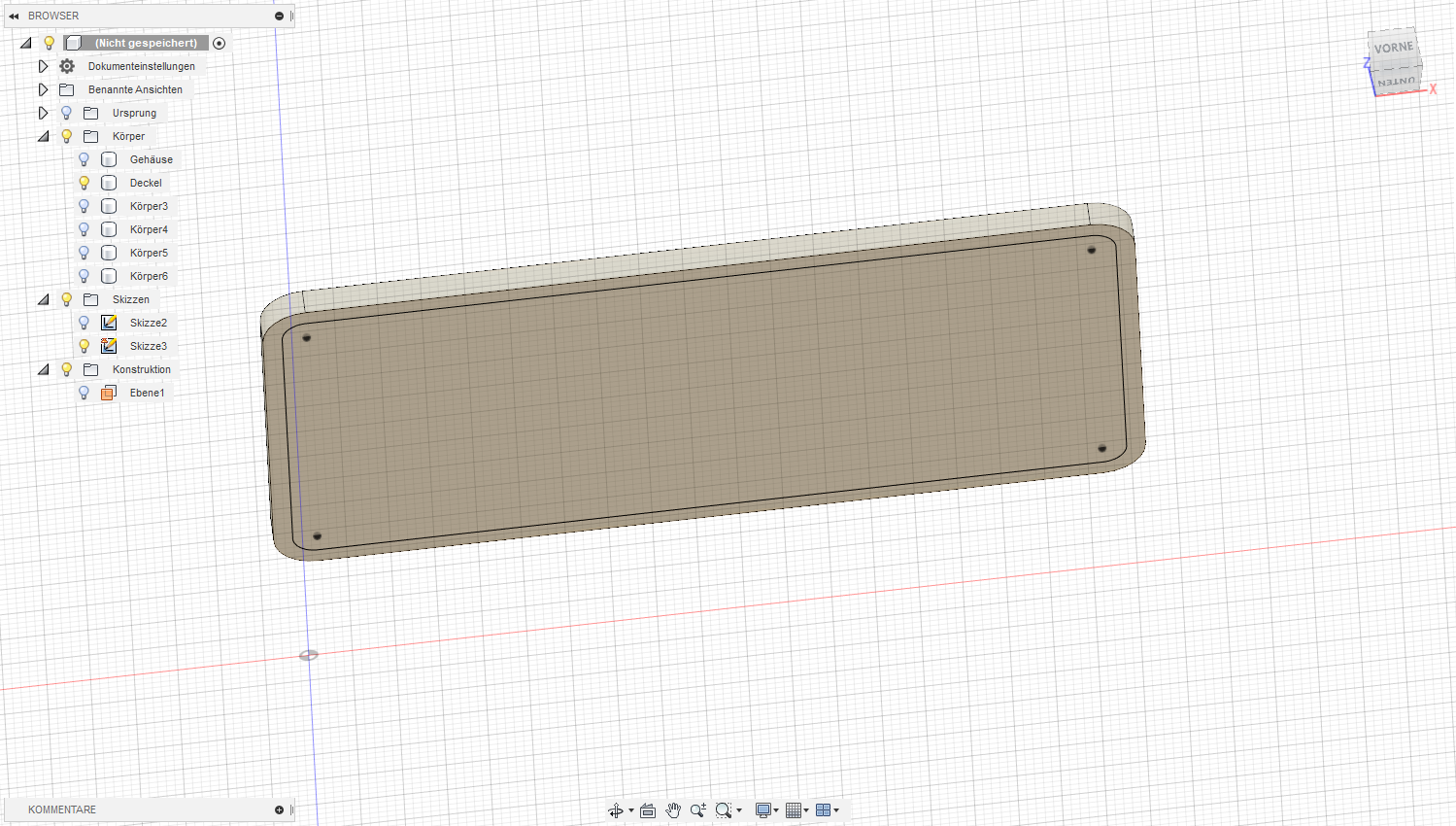Show Körper4 using its lightbulb
1456x826 pixels.
click(85, 229)
